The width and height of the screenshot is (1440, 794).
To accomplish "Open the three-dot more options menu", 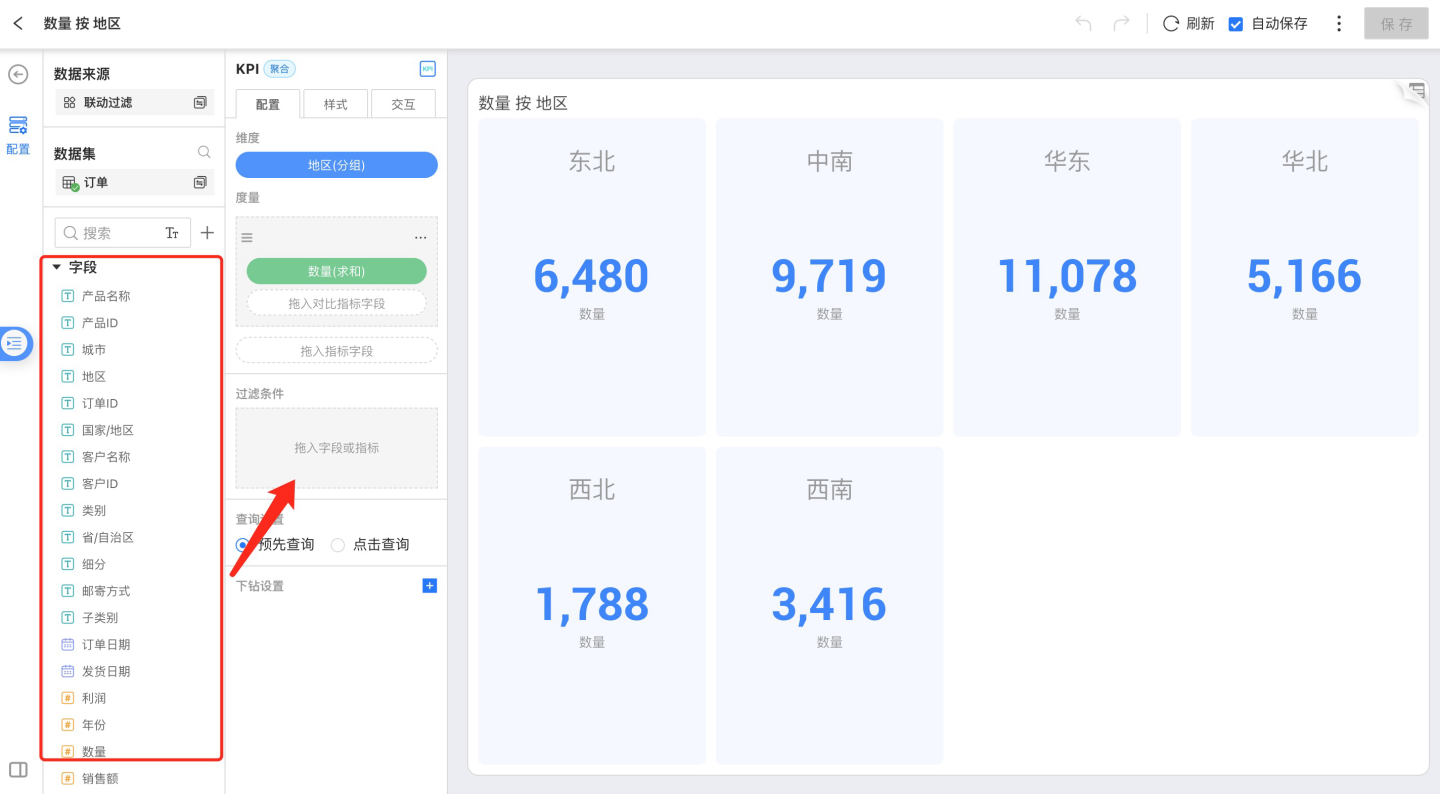I will (x=1339, y=23).
